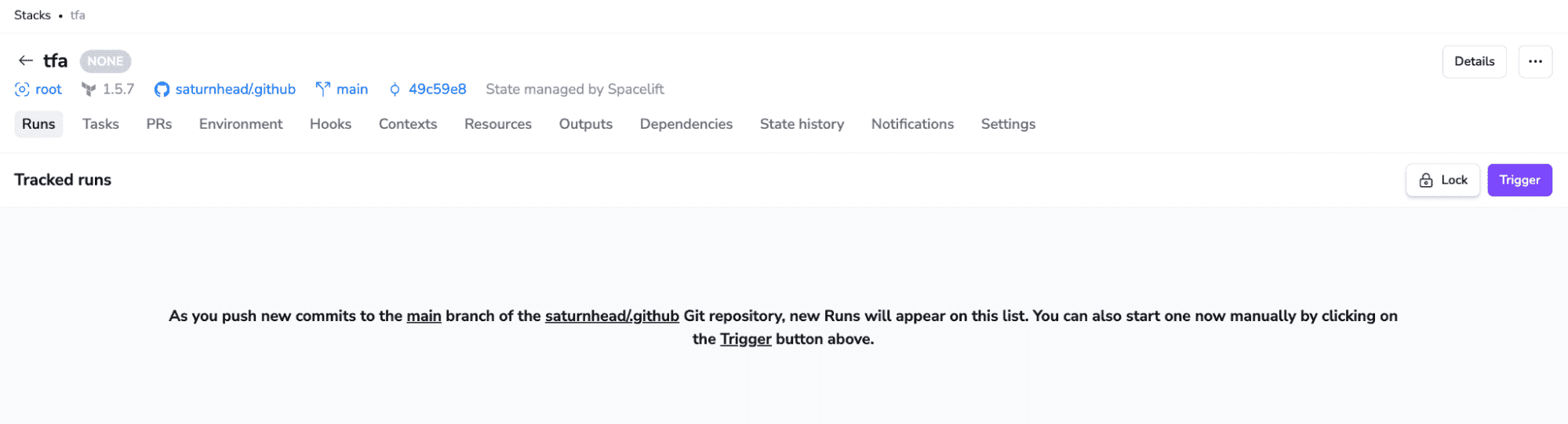Click the padlock icon on Lock button
Image resolution: width=1568 pixels, height=424 pixels.
point(1426,181)
